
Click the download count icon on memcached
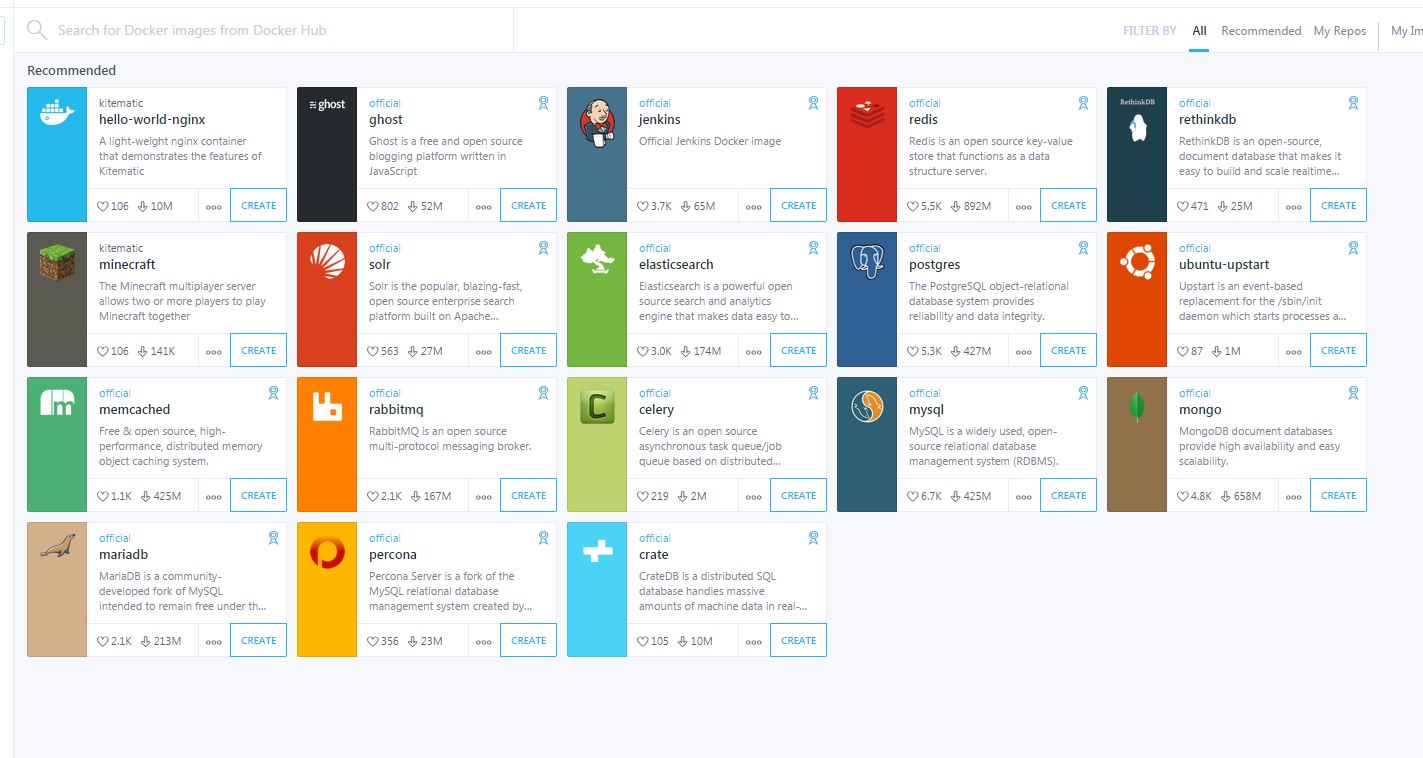[x=145, y=496]
